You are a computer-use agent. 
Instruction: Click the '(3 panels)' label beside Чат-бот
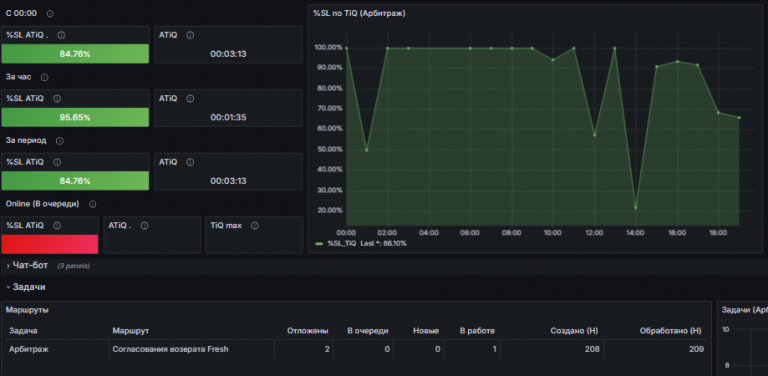73,266
